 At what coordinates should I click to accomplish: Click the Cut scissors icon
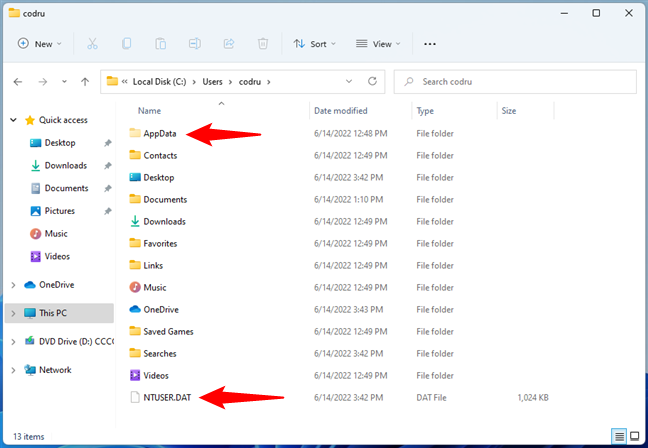(x=92, y=43)
